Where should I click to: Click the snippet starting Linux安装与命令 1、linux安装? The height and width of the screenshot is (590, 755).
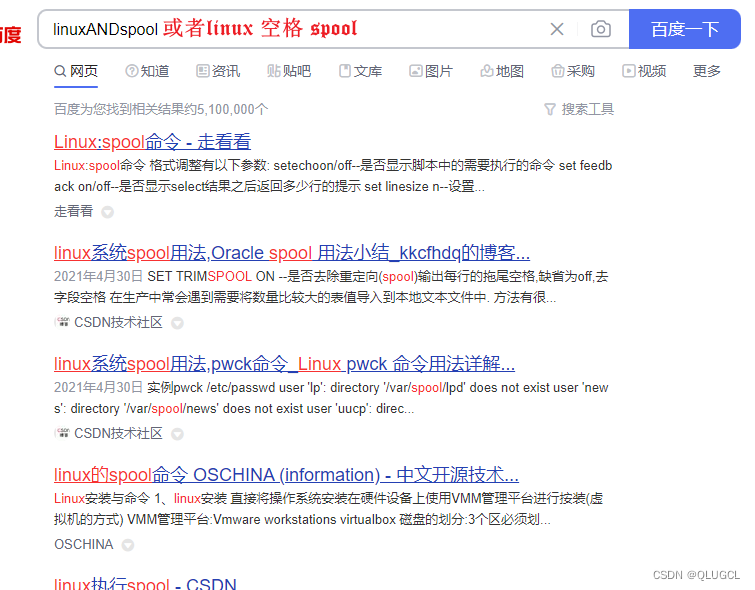click(x=328, y=509)
